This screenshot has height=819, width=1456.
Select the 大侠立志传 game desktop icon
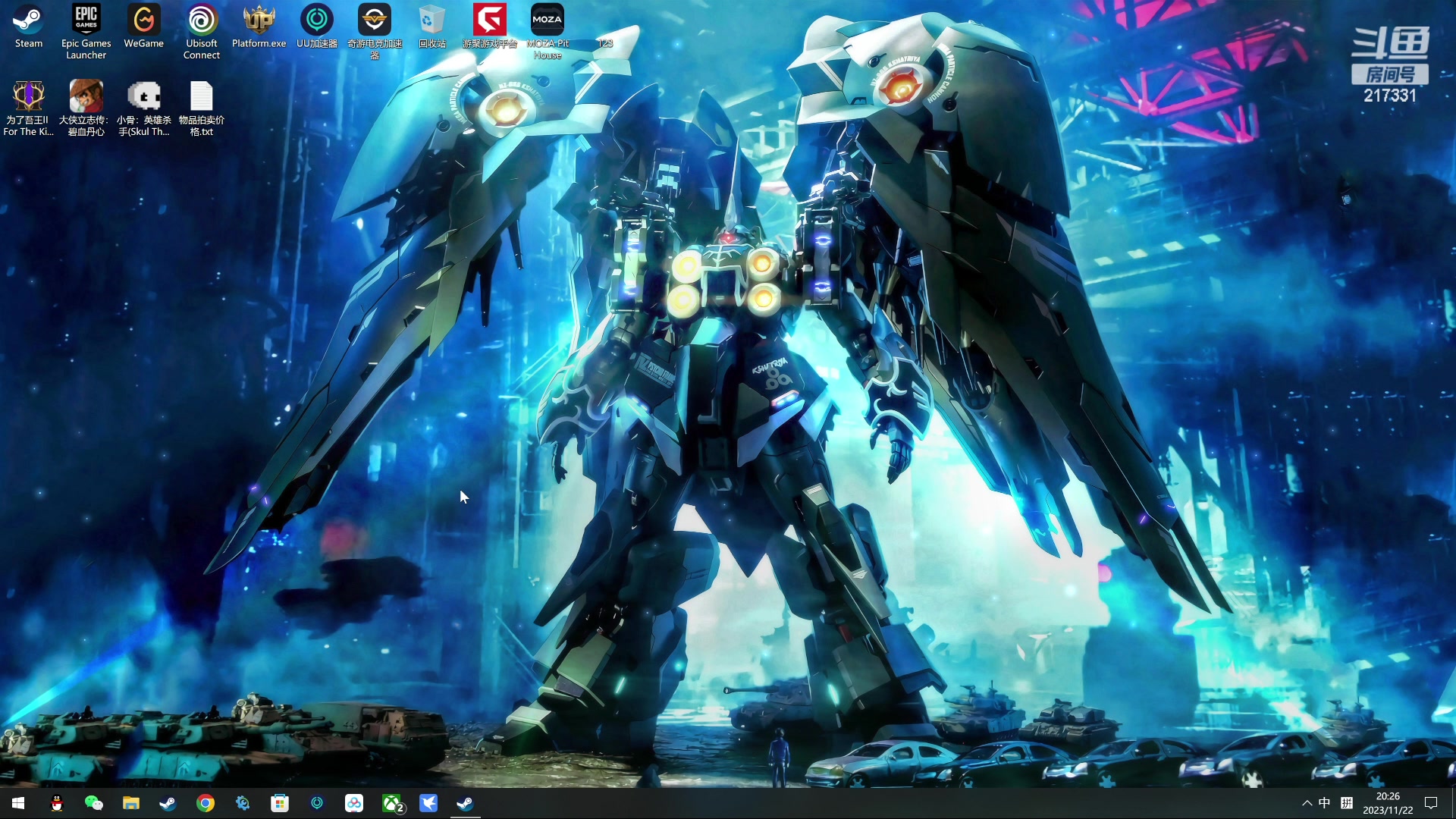[x=86, y=108]
